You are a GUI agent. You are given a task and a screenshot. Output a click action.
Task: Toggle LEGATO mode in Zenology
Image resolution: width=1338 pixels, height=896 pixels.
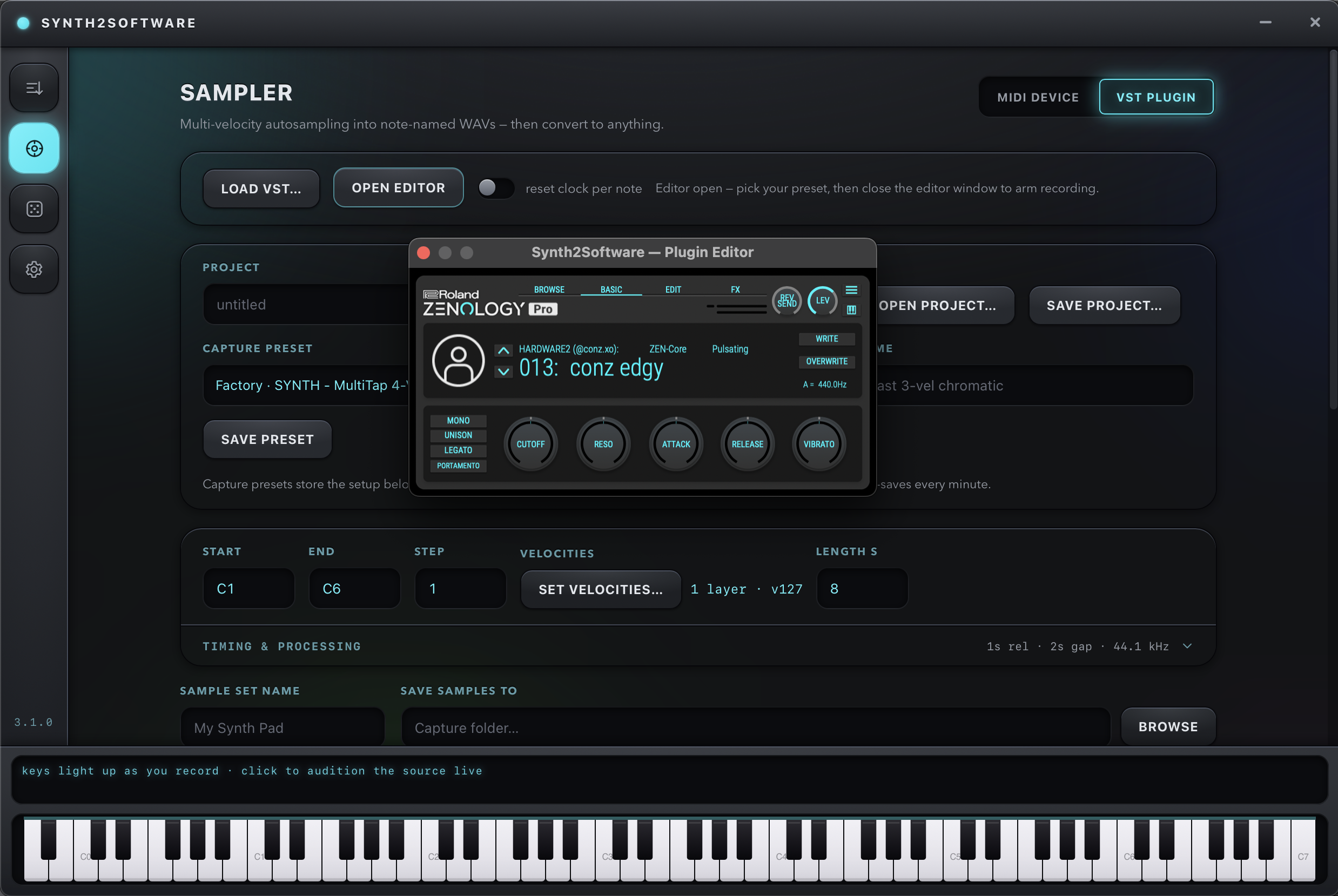tap(459, 450)
